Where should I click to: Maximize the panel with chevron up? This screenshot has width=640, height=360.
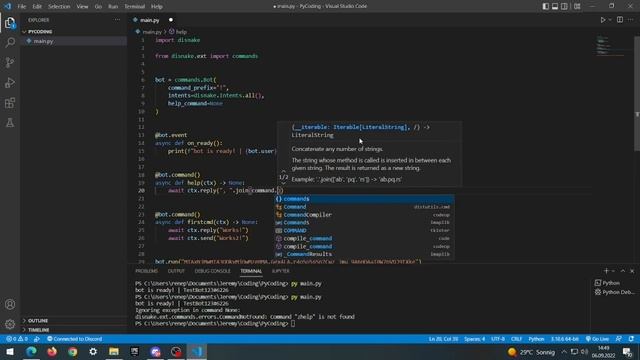(x=623, y=271)
